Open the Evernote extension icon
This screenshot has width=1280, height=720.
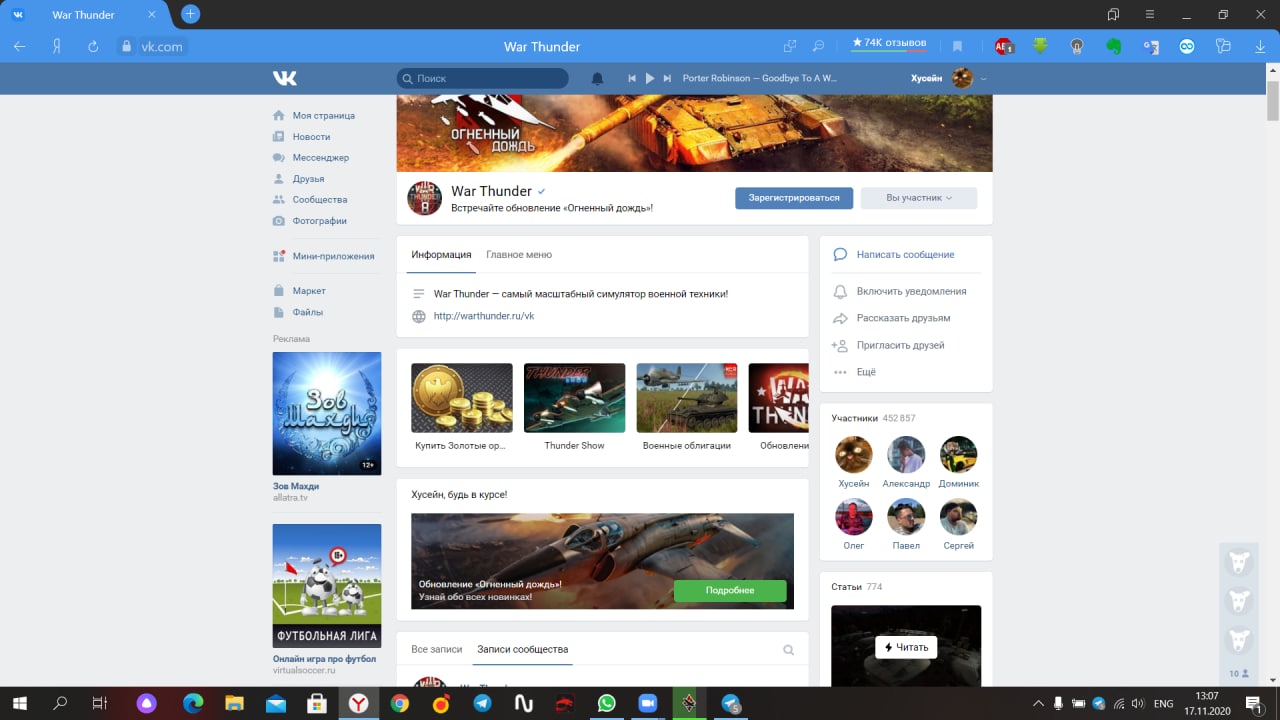(x=1113, y=46)
